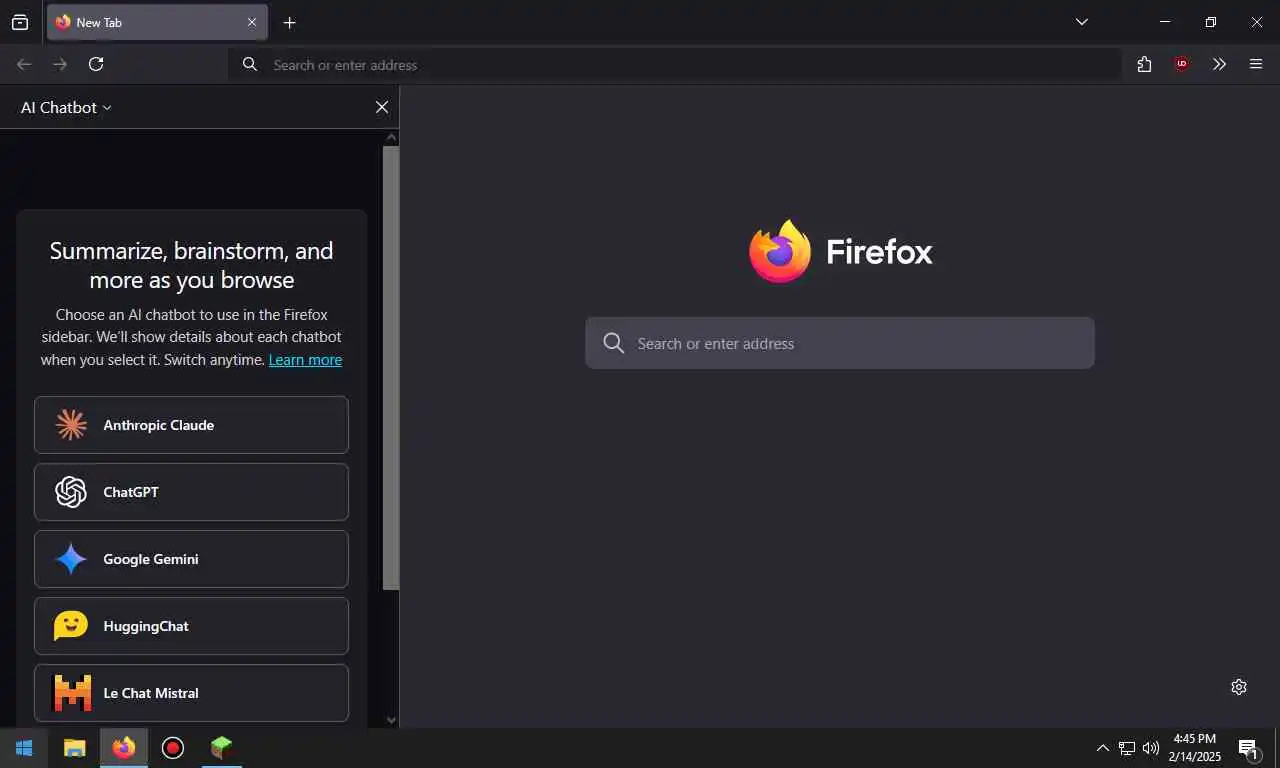Focus the toolbar address bar
1280x768 pixels.
[675, 65]
